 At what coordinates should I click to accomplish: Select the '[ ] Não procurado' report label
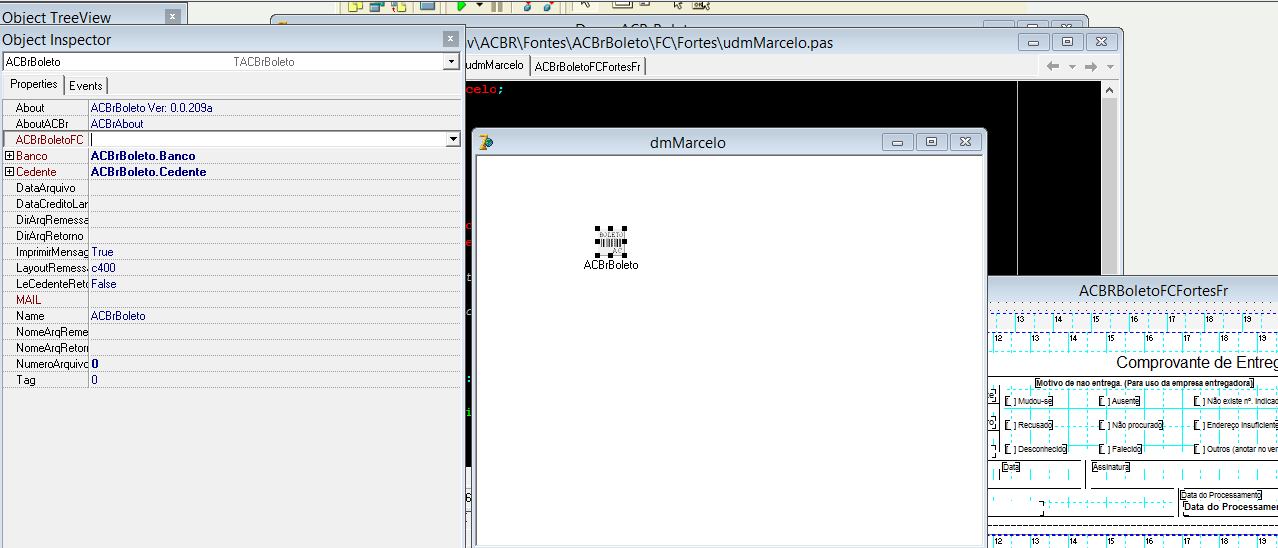1131,425
